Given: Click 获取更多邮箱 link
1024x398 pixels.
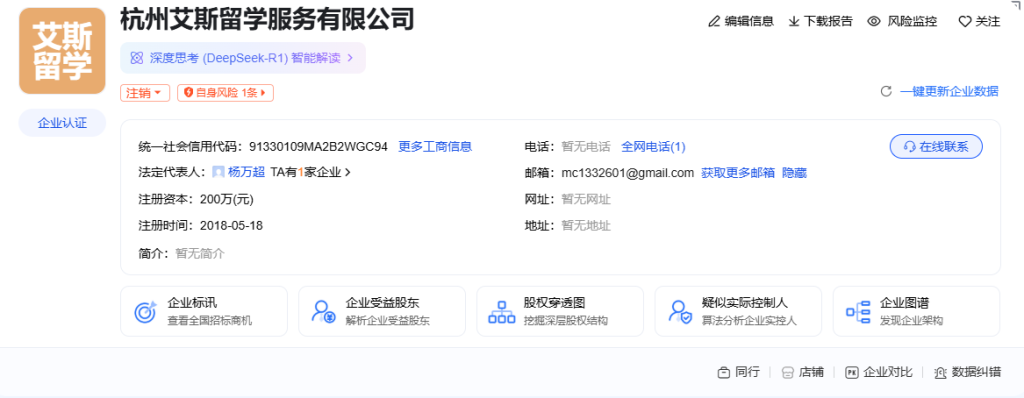Looking at the screenshot, I should click(x=738, y=173).
